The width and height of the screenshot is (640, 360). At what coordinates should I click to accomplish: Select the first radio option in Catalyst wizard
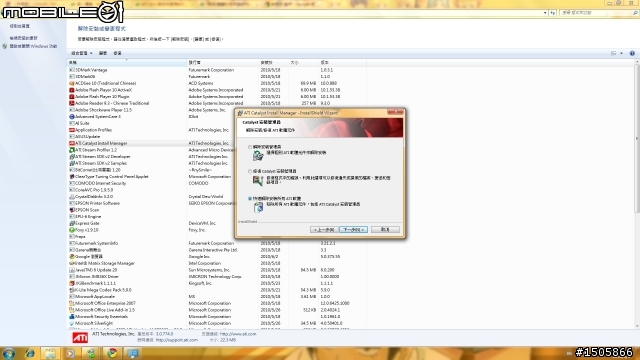coord(250,147)
